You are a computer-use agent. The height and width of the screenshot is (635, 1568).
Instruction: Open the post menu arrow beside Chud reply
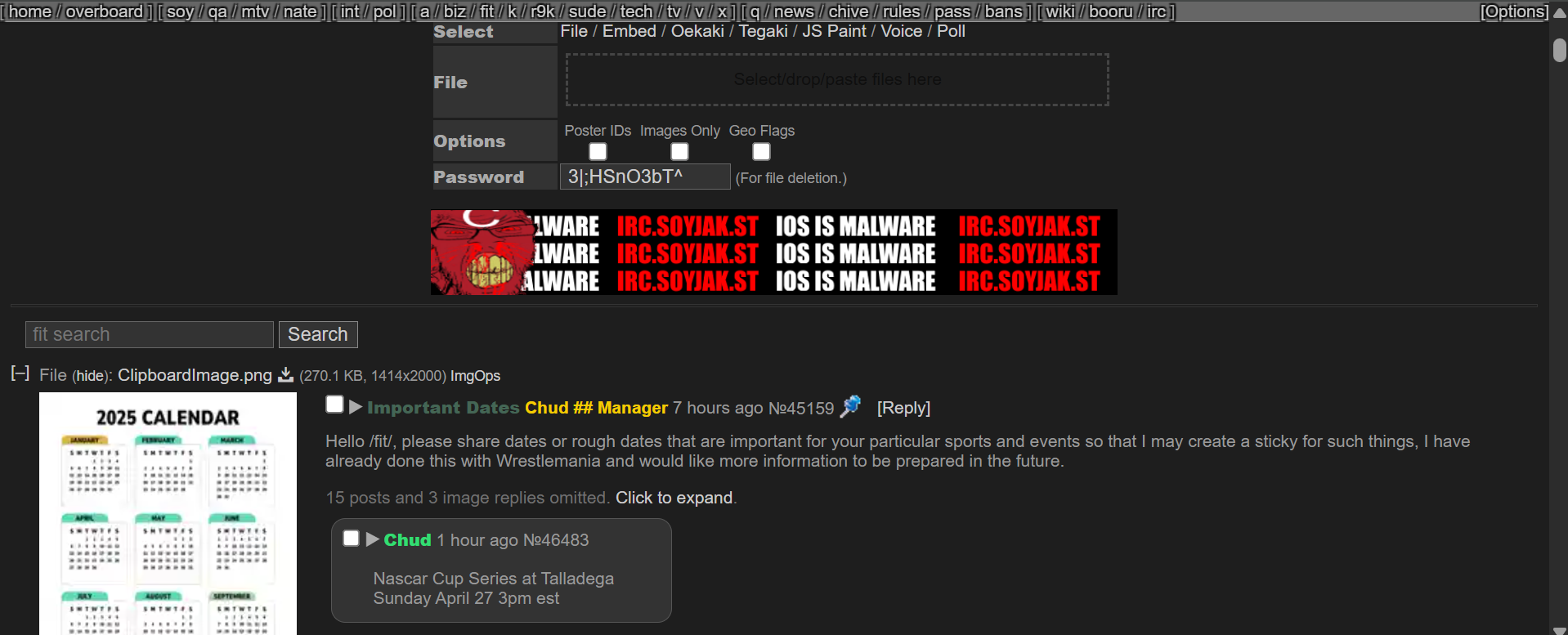coord(373,539)
